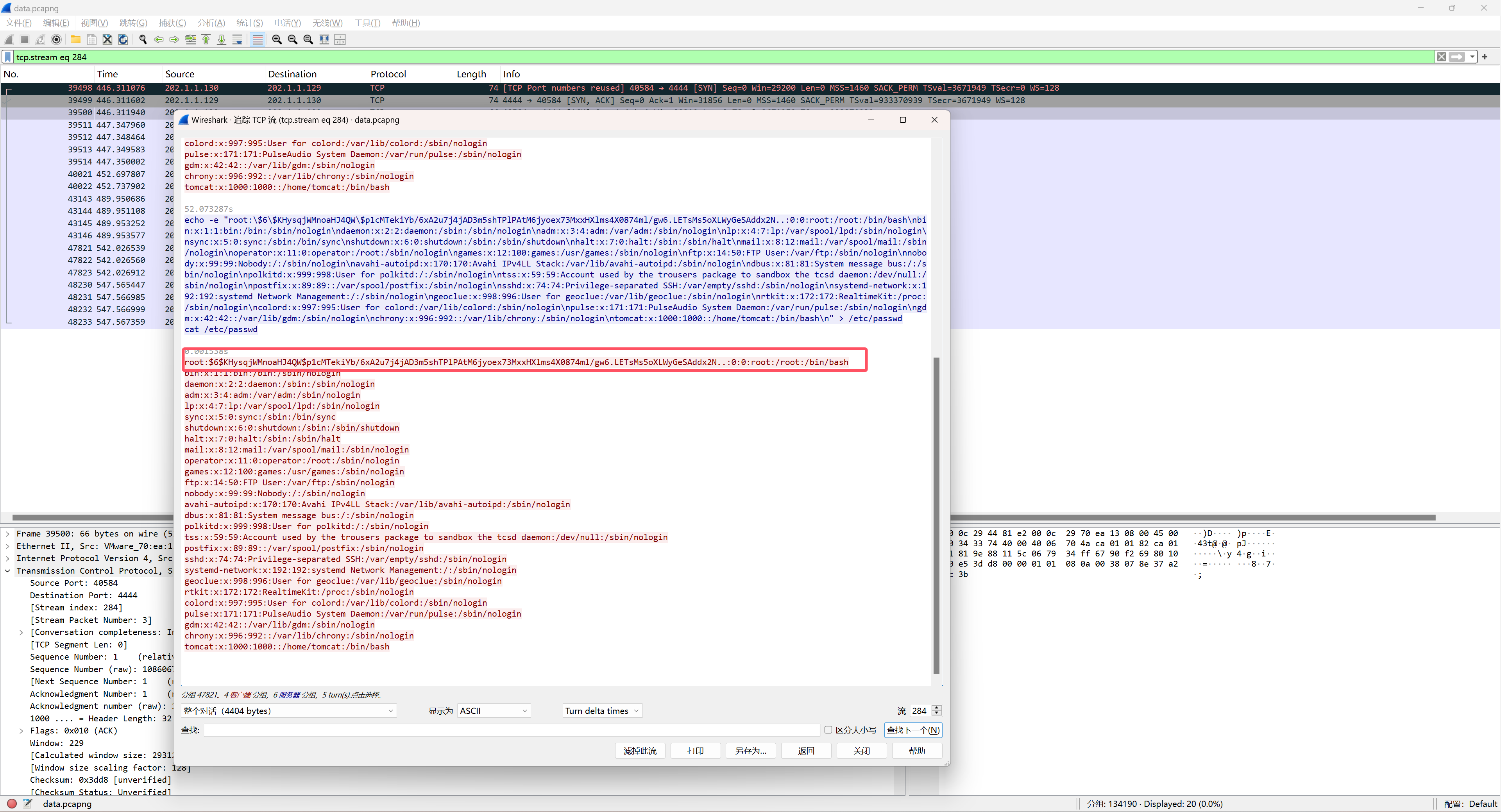Screen dimensions: 1501x812
Task: Click the display filter bookmark icon
Action: coord(7,57)
